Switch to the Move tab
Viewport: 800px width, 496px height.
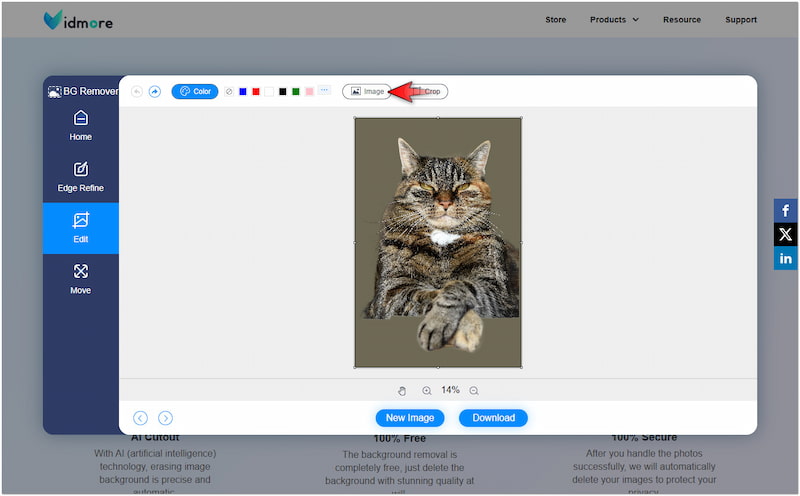coord(80,279)
